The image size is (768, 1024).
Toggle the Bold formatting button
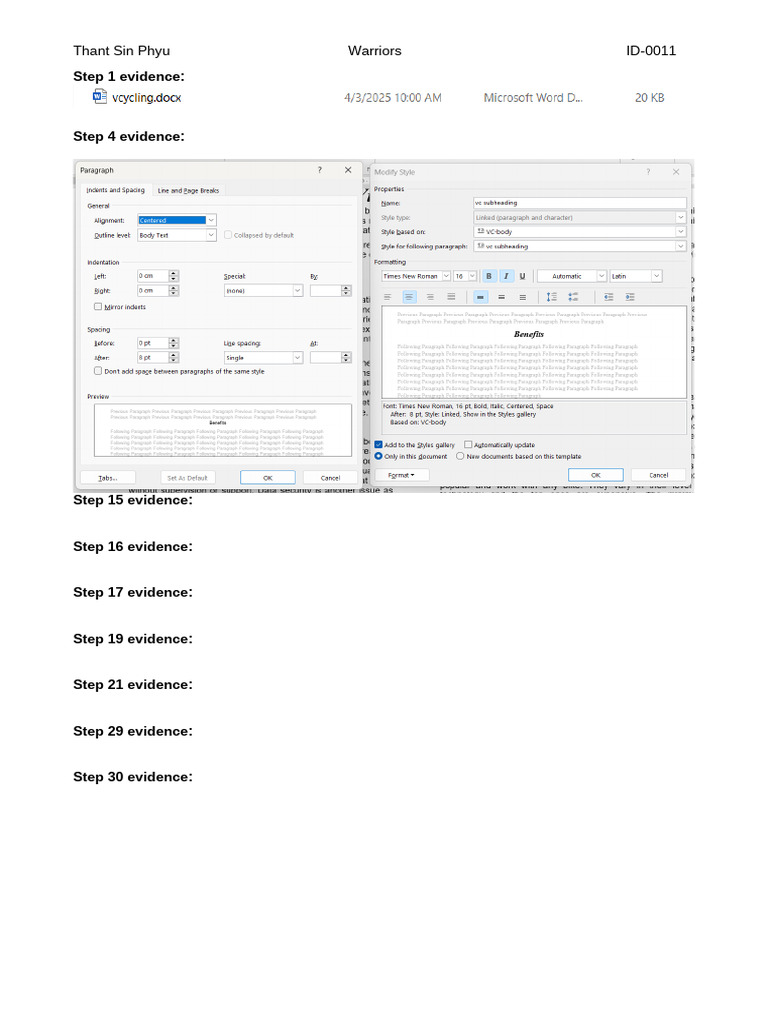(488, 276)
